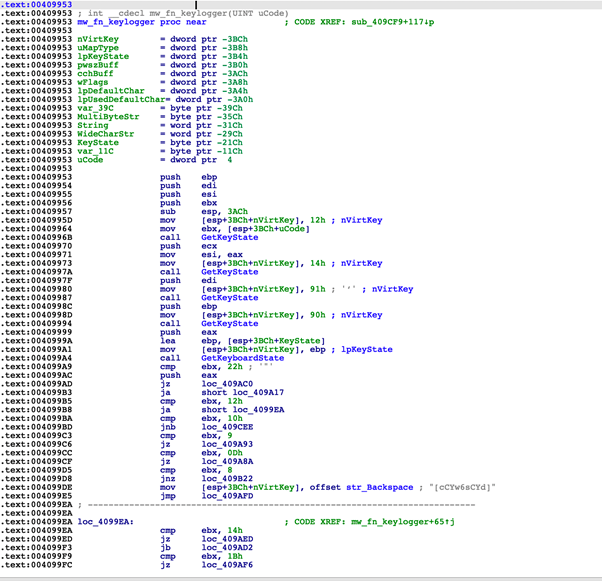This screenshot has width=602, height=581.
Task: Select the nVirtKey variable definition at -3BCh
Action: pos(98,39)
